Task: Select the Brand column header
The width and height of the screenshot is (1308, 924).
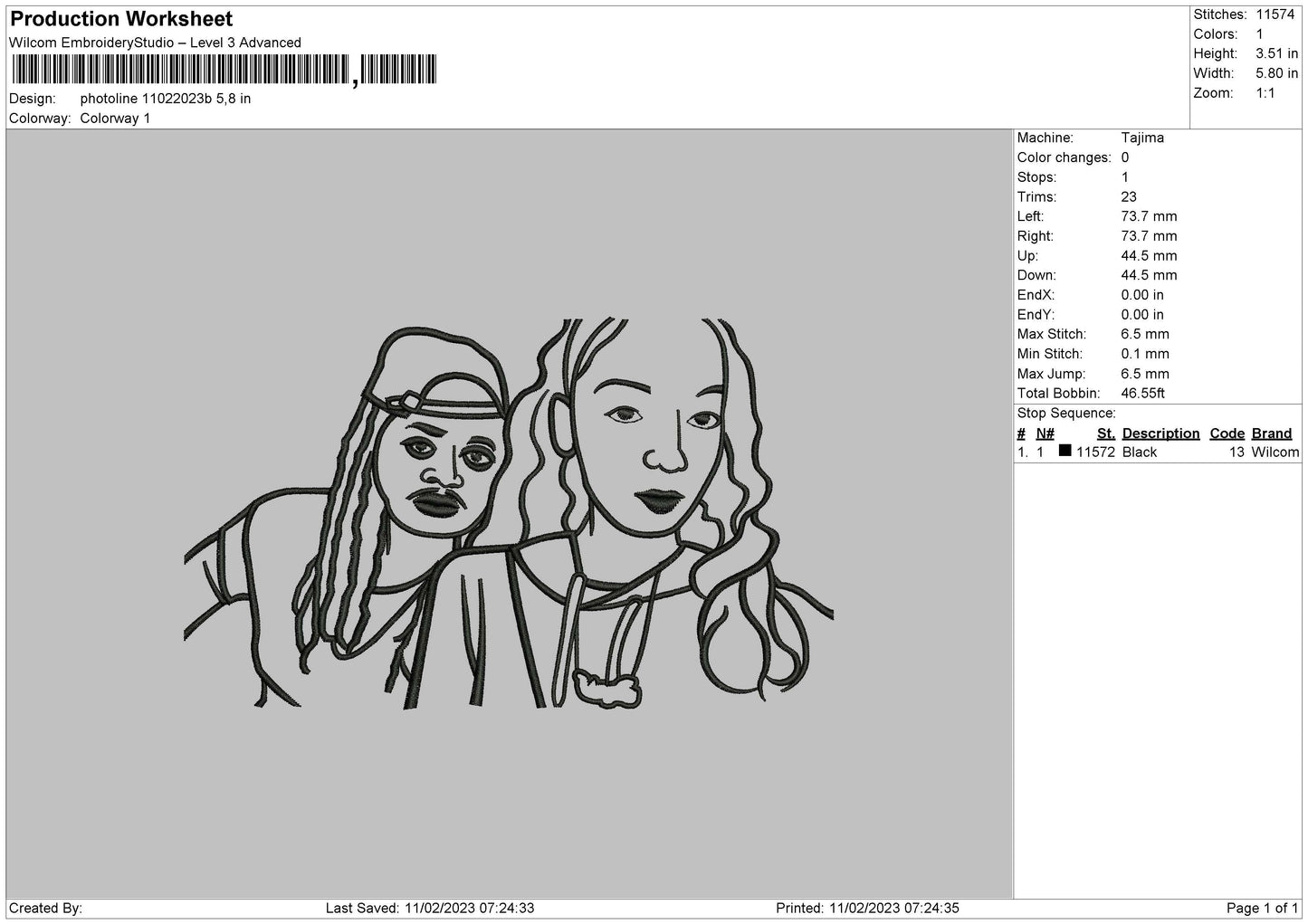Action: (x=1271, y=433)
